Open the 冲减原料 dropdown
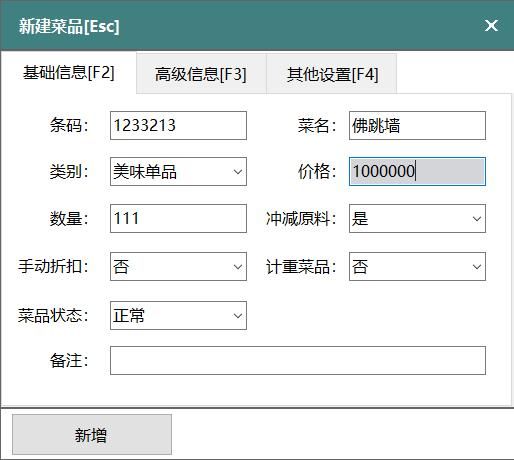The height and width of the screenshot is (460, 514). [417, 218]
